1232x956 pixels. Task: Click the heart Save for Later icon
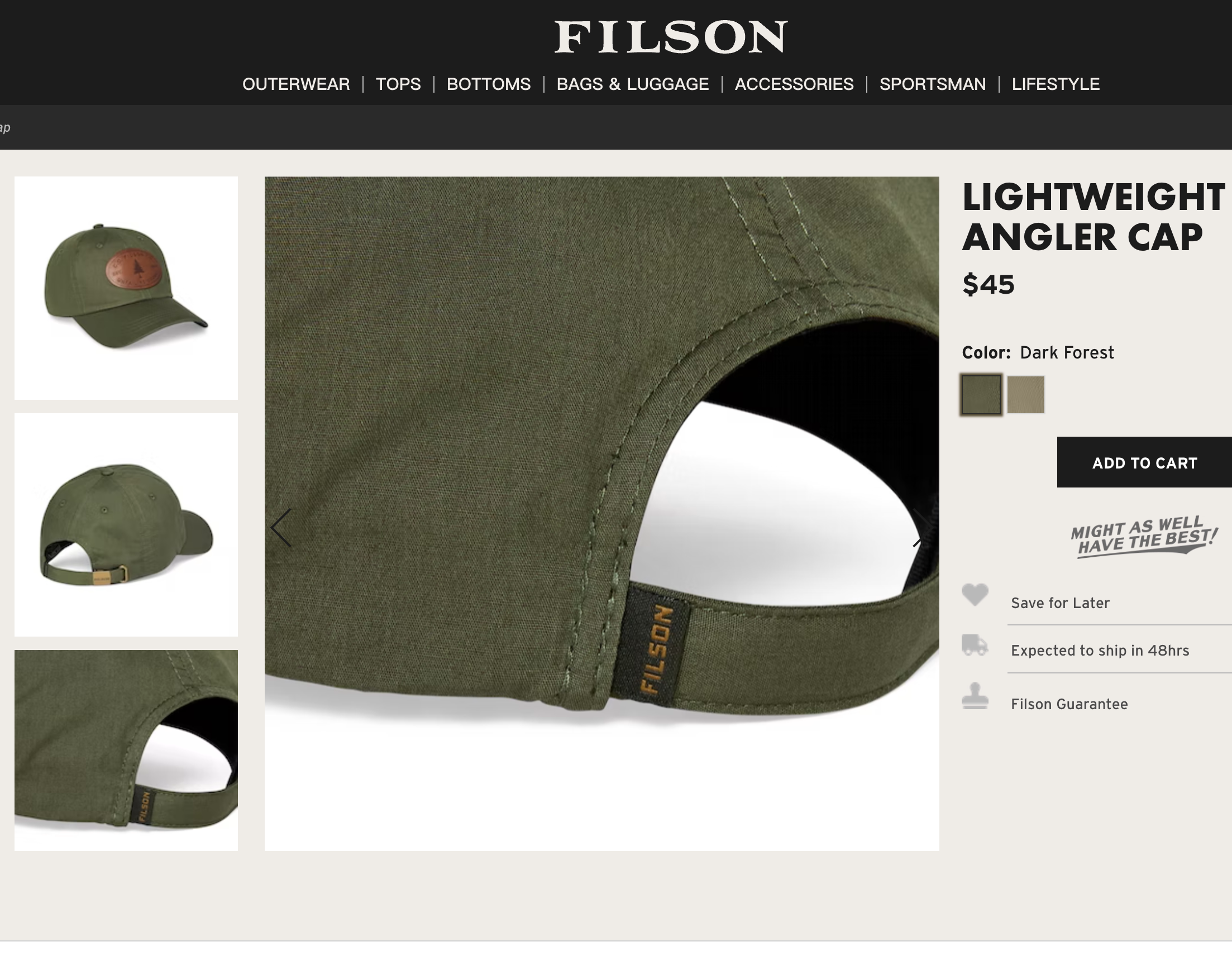[975, 595]
